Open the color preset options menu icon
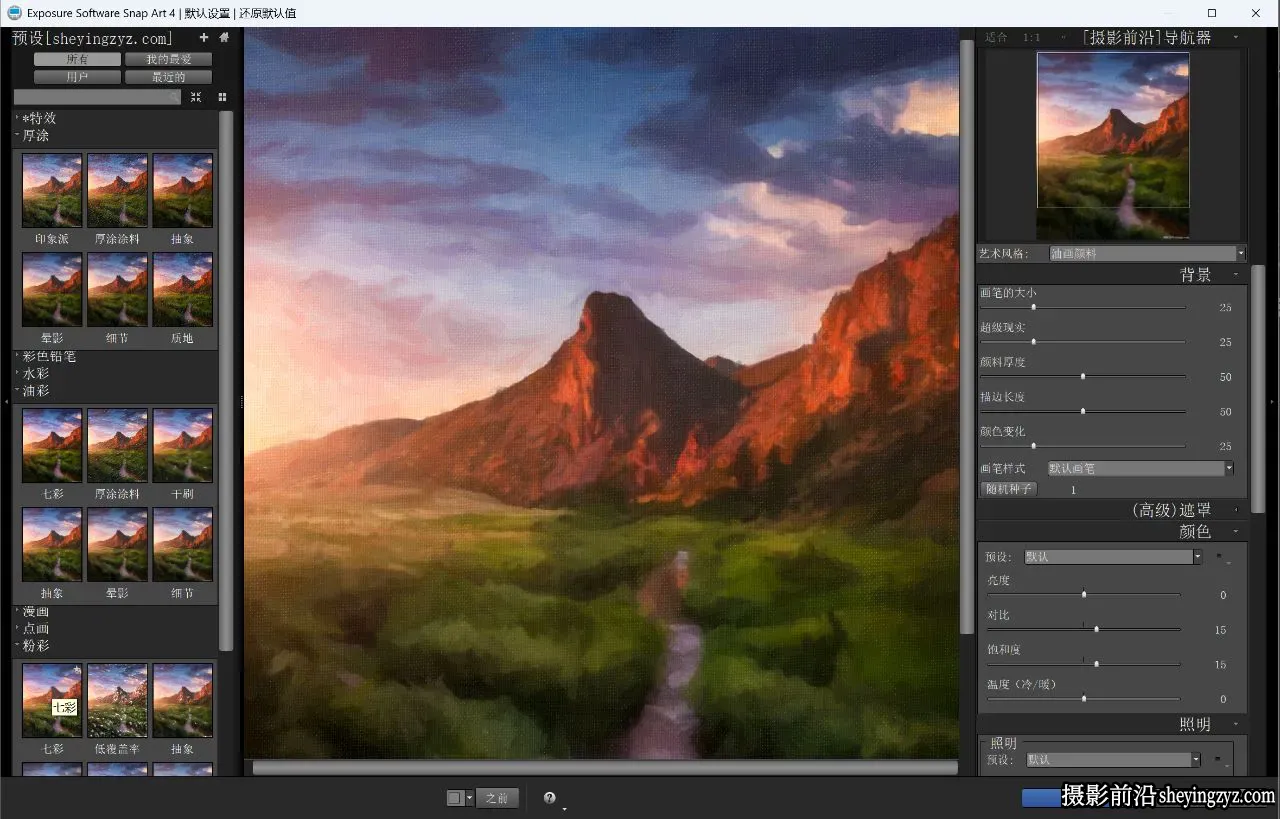The image size is (1280, 819). coord(1222,558)
